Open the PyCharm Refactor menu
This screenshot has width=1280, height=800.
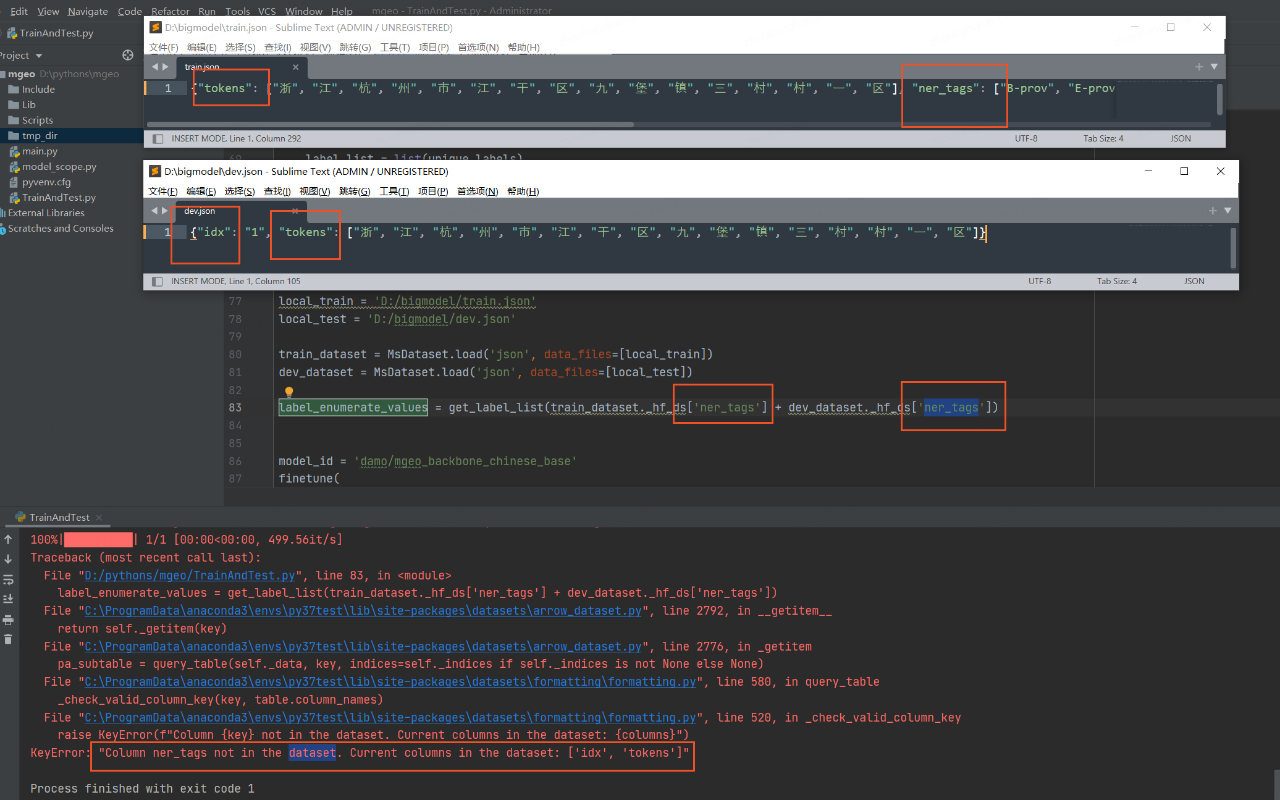point(170,11)
